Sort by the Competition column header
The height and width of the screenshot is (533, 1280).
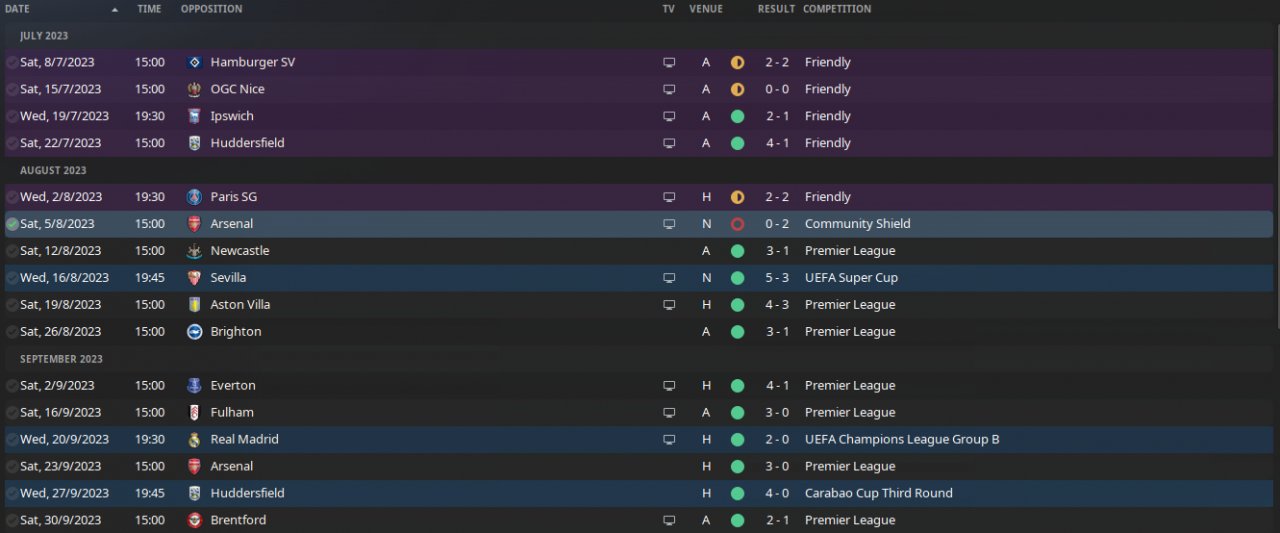point(836,9)
